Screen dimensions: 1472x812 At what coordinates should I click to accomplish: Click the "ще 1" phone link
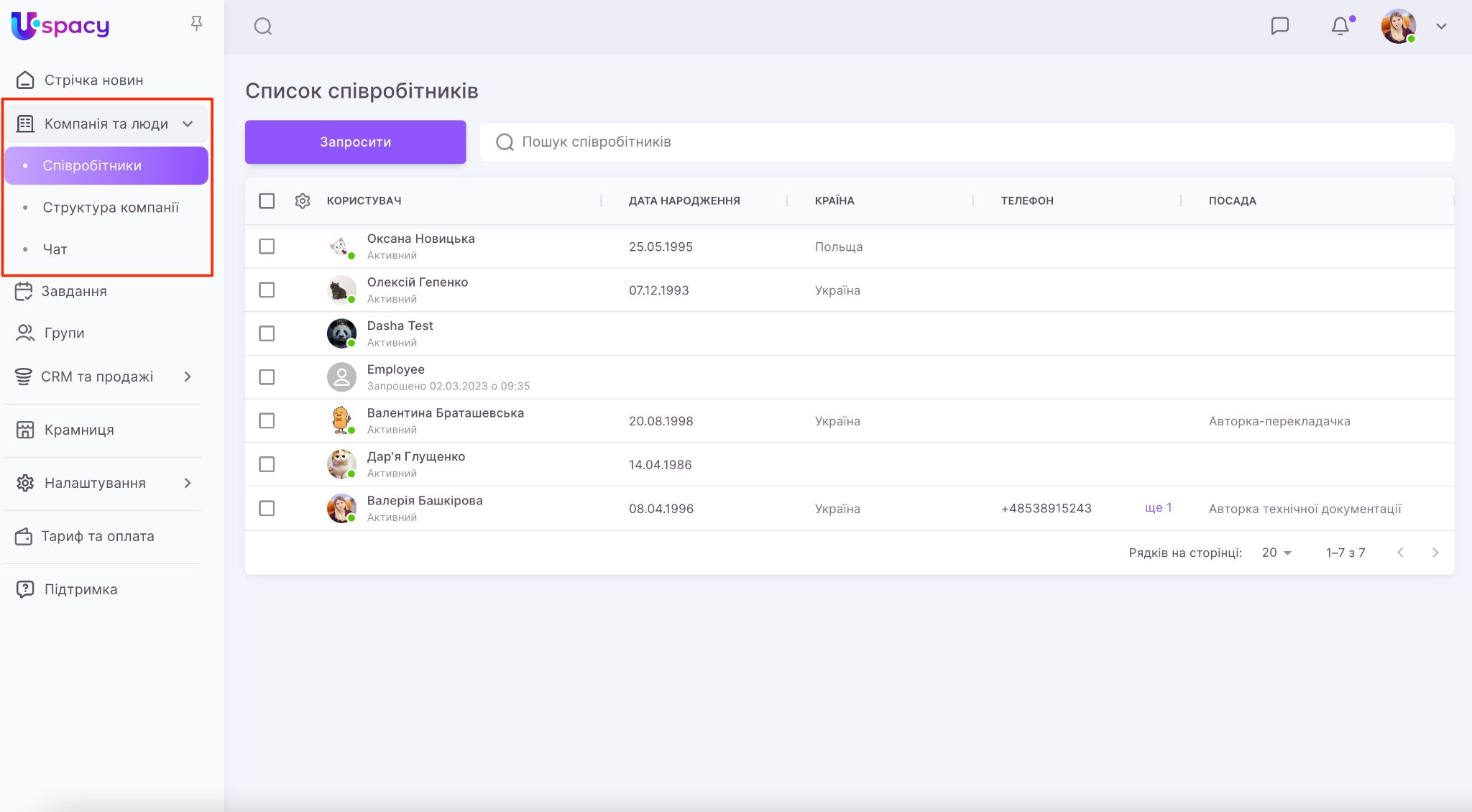click(1158, 508)
